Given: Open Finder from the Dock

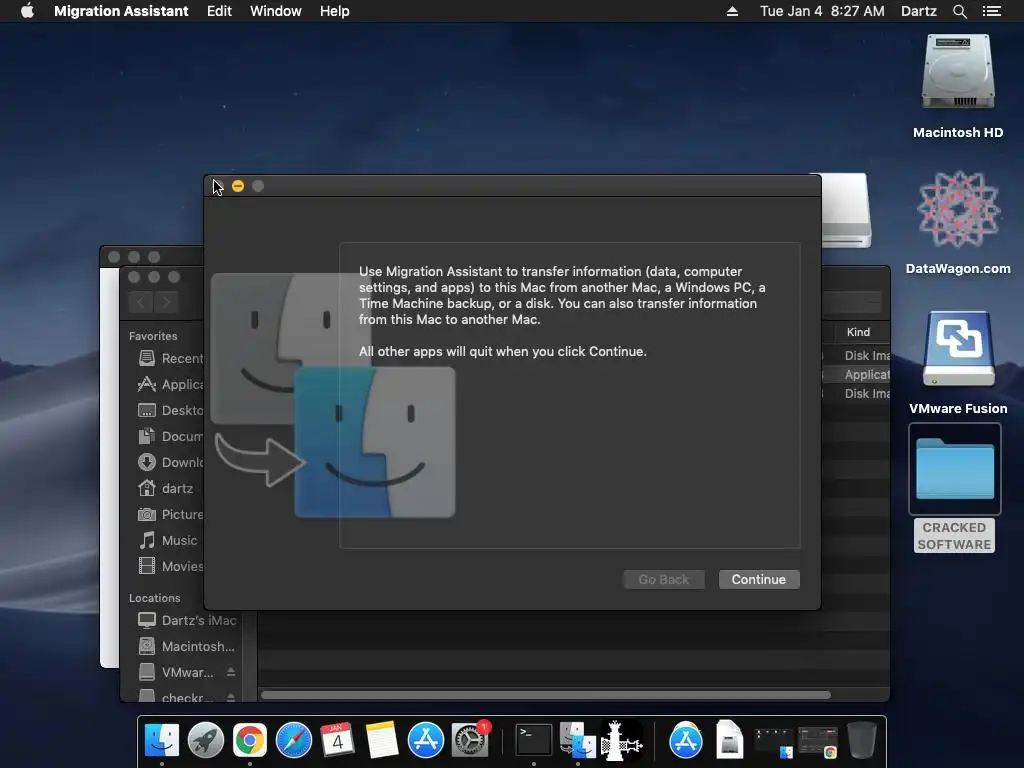Looking at the screenshot, I should 161,741.
